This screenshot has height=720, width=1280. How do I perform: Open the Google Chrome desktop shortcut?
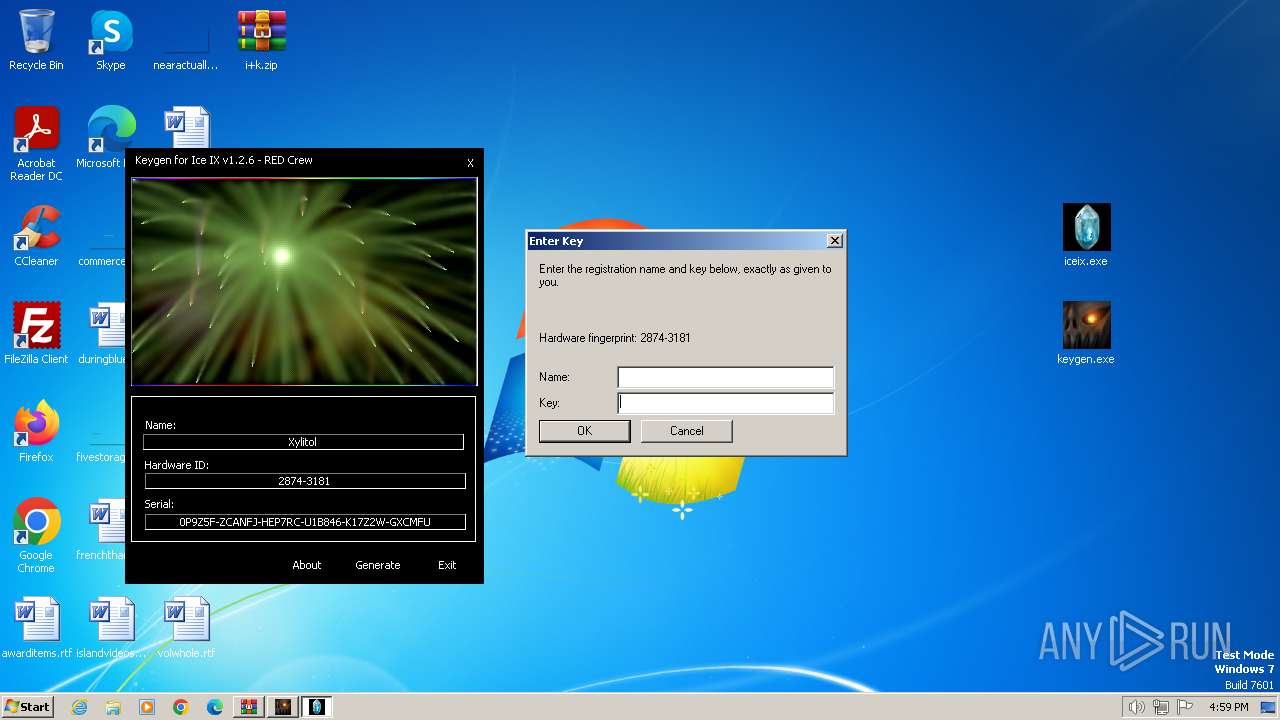pyautogui.click(x=36, y=536)
